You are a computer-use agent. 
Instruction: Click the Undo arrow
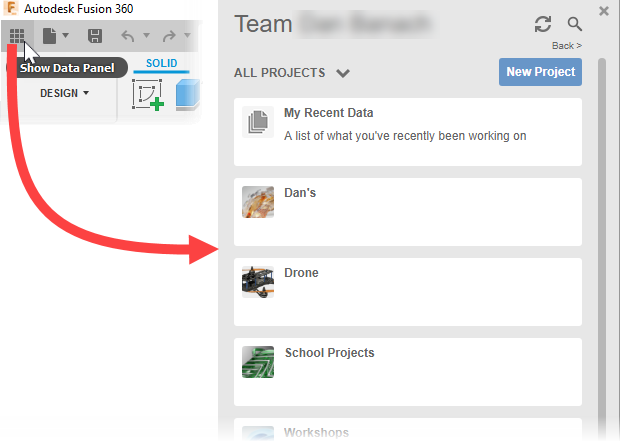pos(127,36)
